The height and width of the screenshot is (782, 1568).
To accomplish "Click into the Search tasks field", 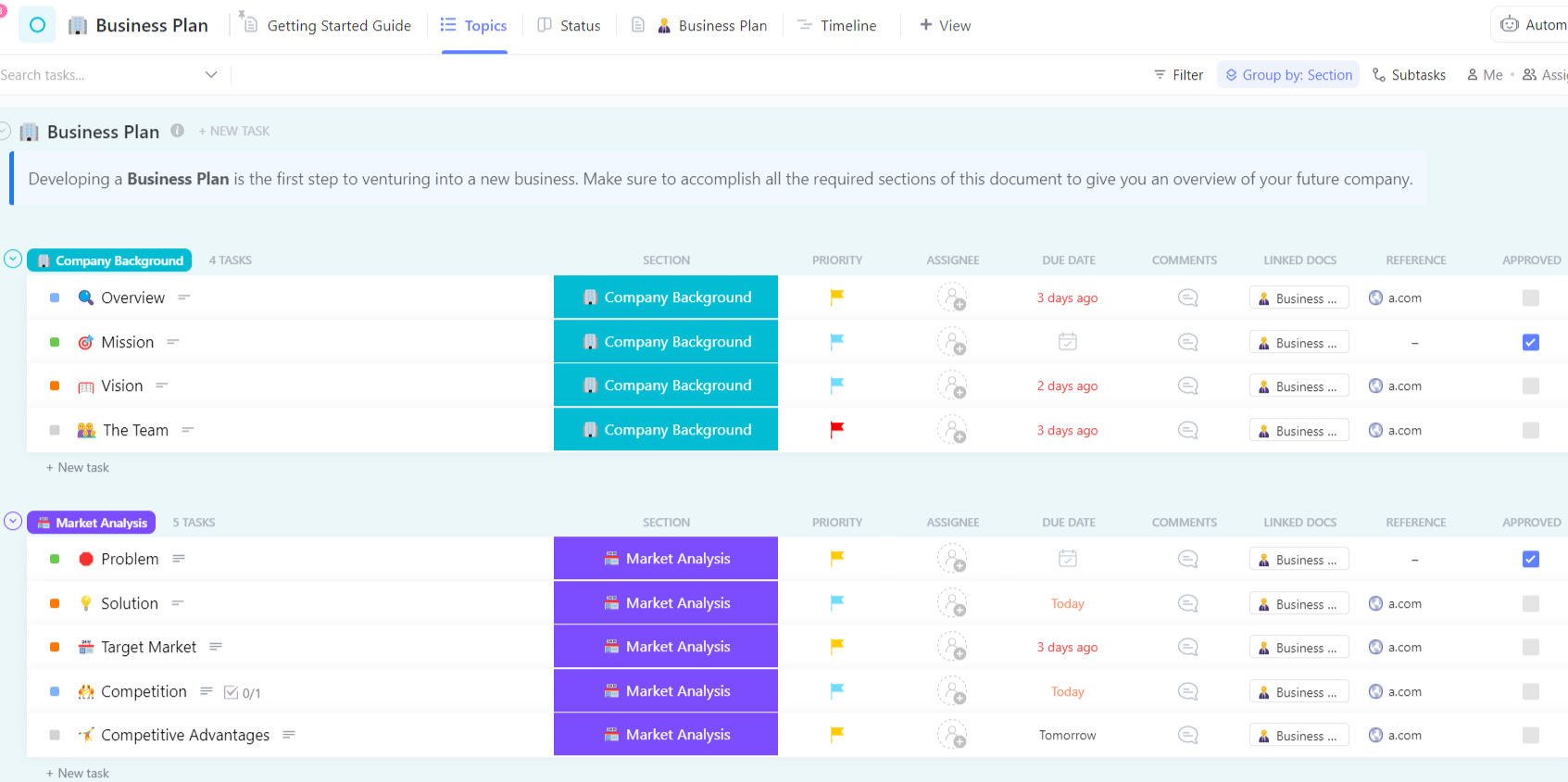I will 93,75.
